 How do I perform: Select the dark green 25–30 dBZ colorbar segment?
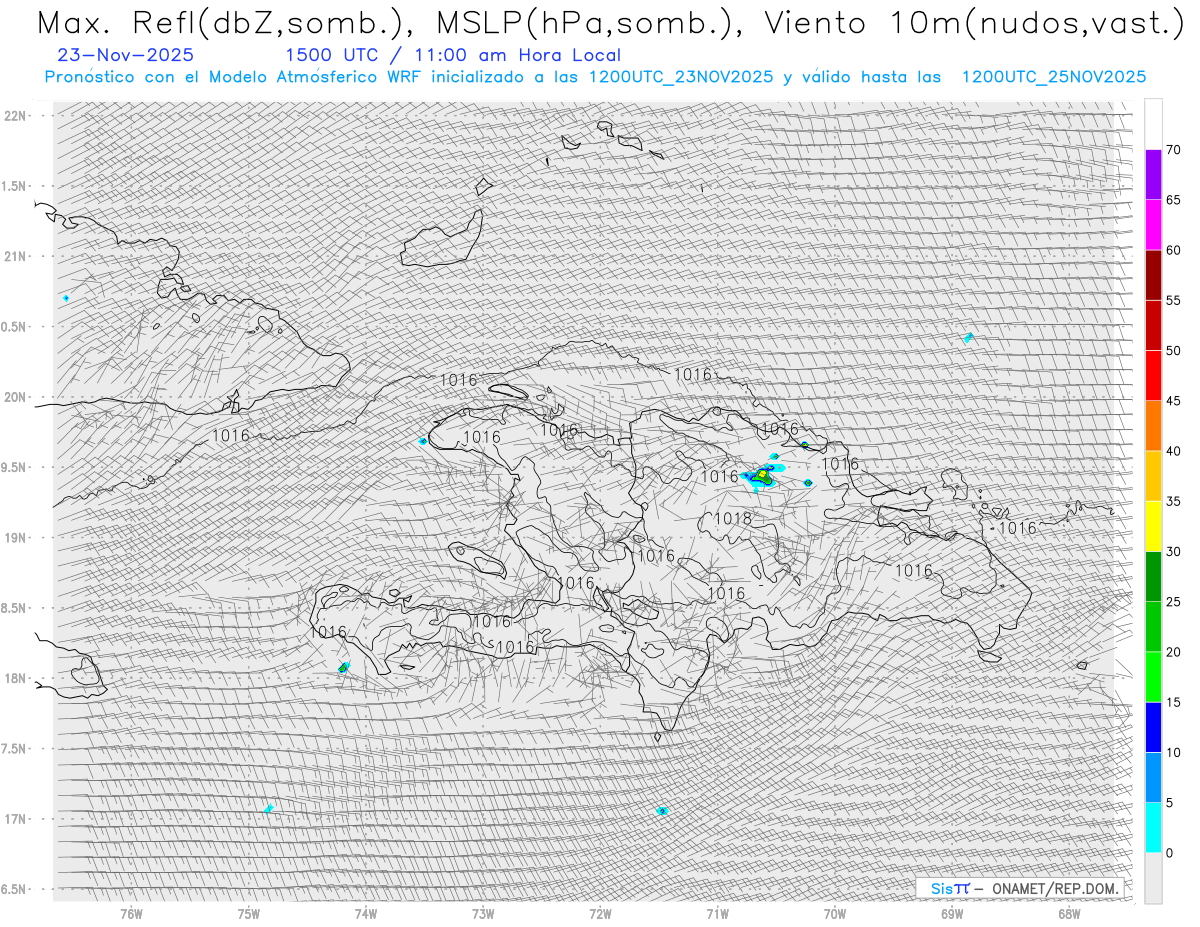tap(1153, 576)
